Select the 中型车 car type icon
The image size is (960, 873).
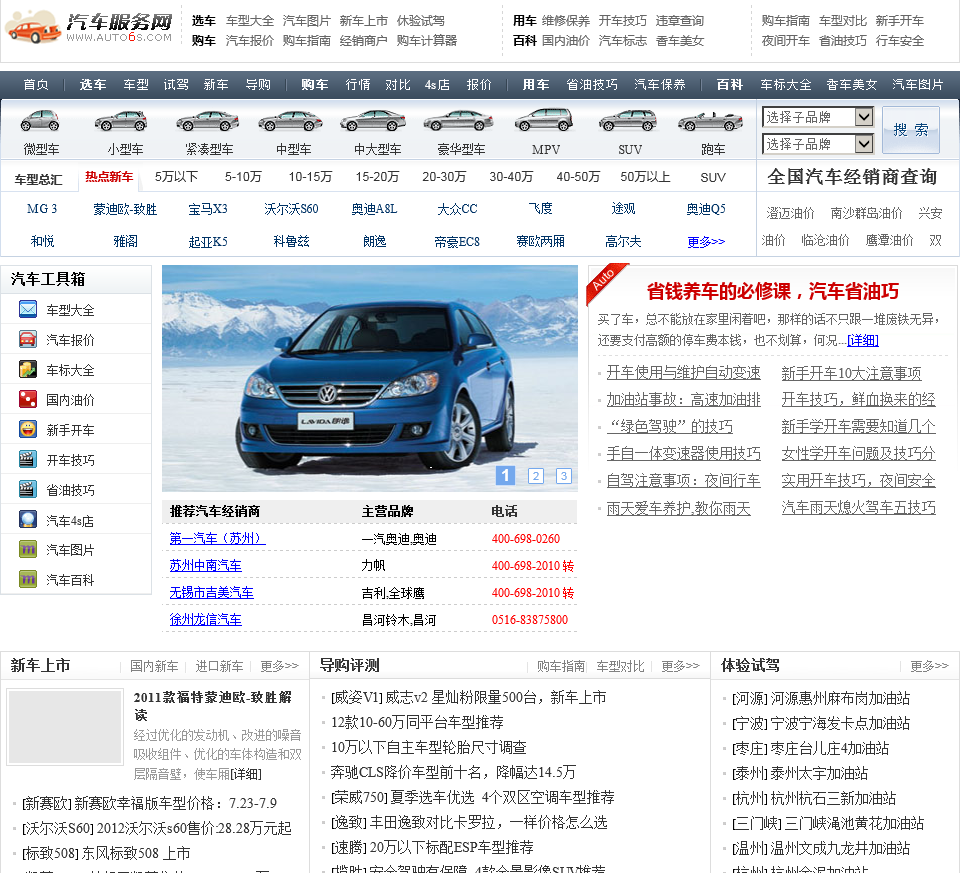[x=290, y=121]
